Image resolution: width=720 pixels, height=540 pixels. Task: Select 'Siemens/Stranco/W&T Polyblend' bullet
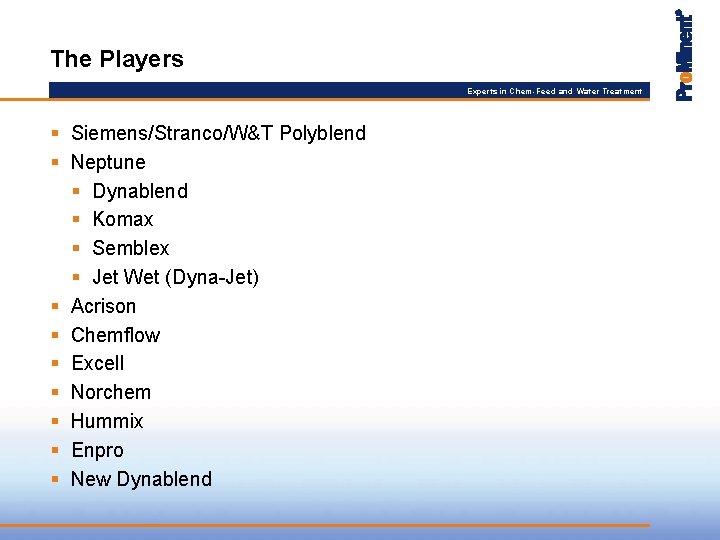pyautogui.click(x=219, y=133)
